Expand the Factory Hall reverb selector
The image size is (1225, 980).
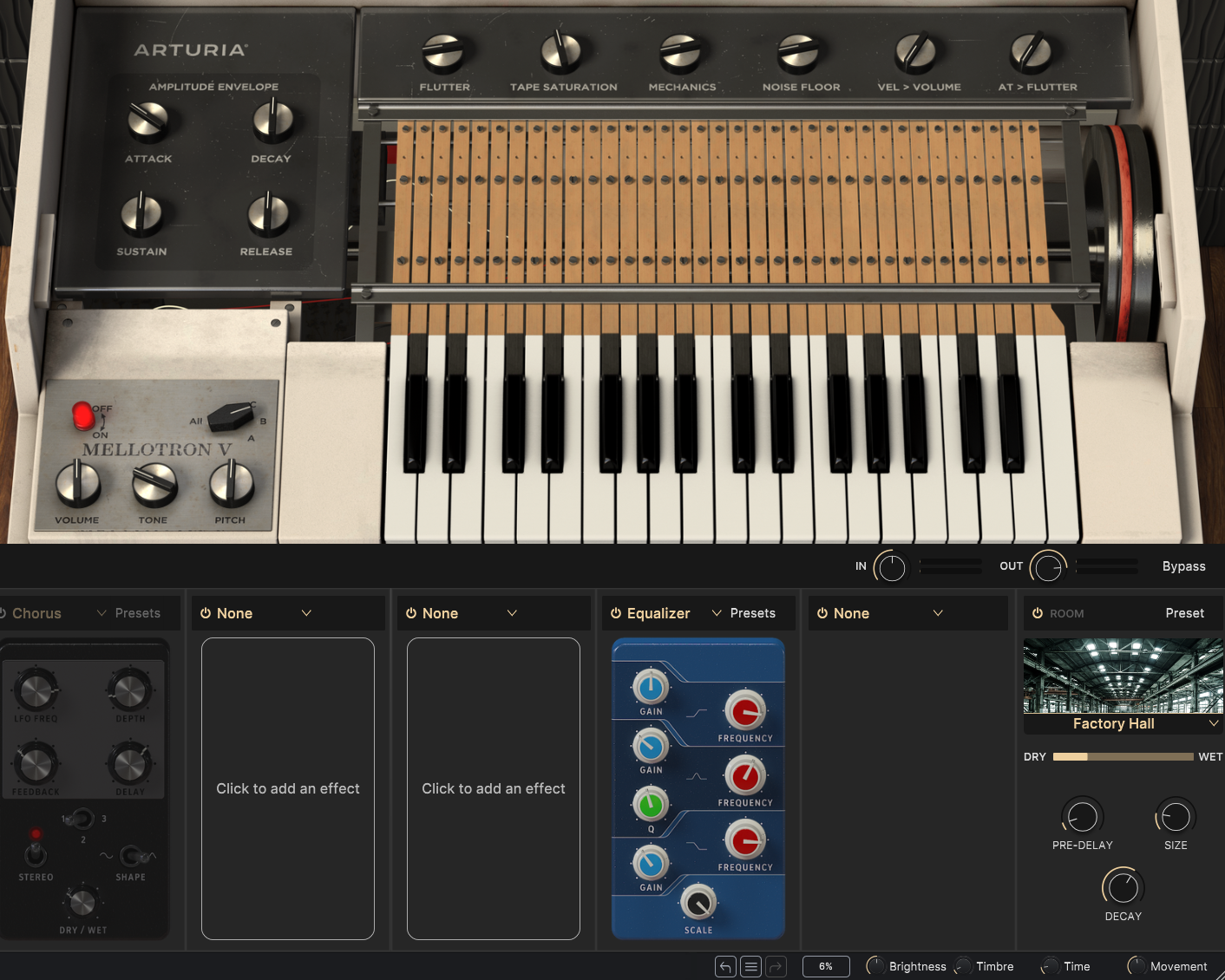point(1214,723)
